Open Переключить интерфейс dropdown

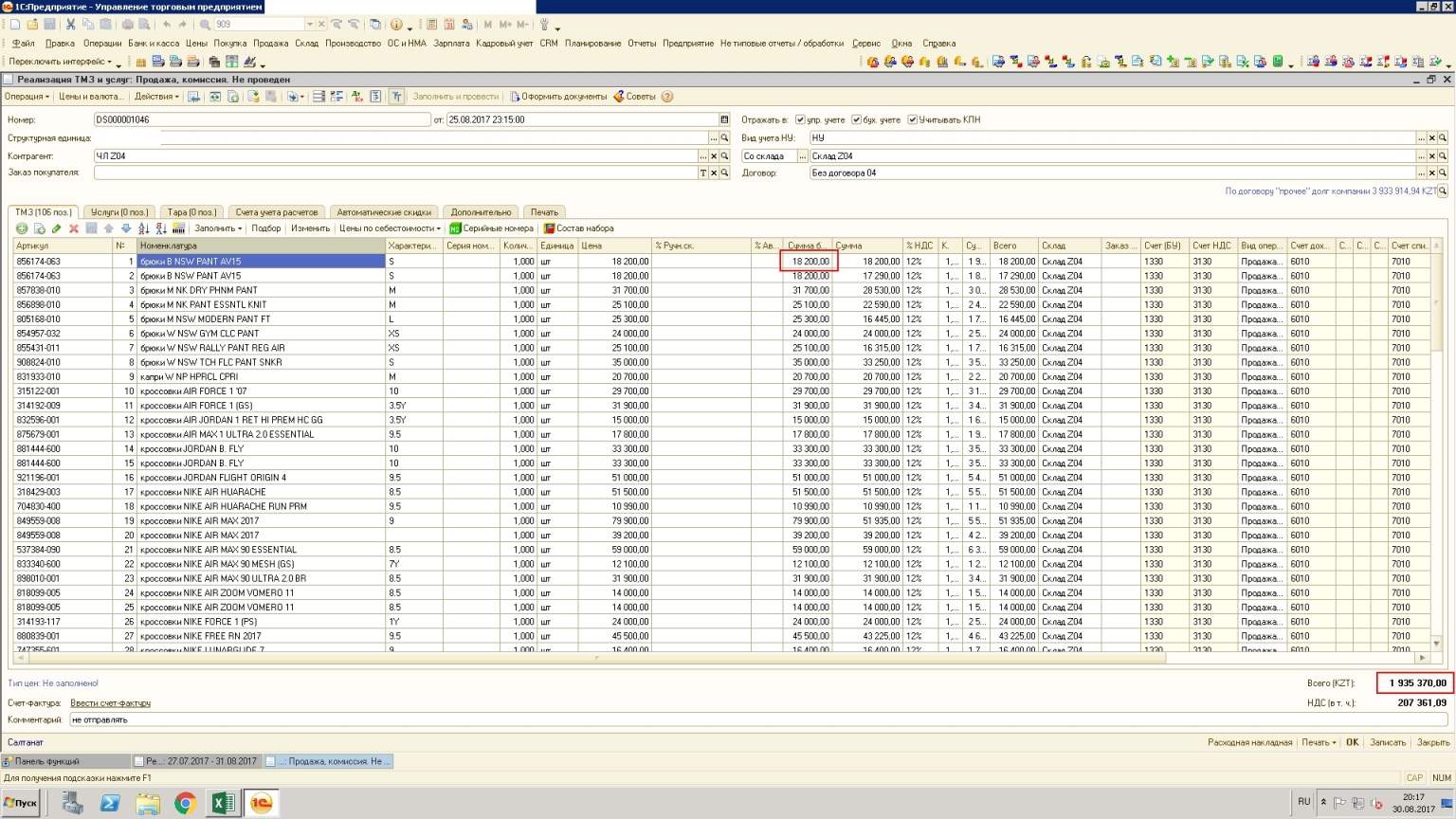tap(60, 62)
